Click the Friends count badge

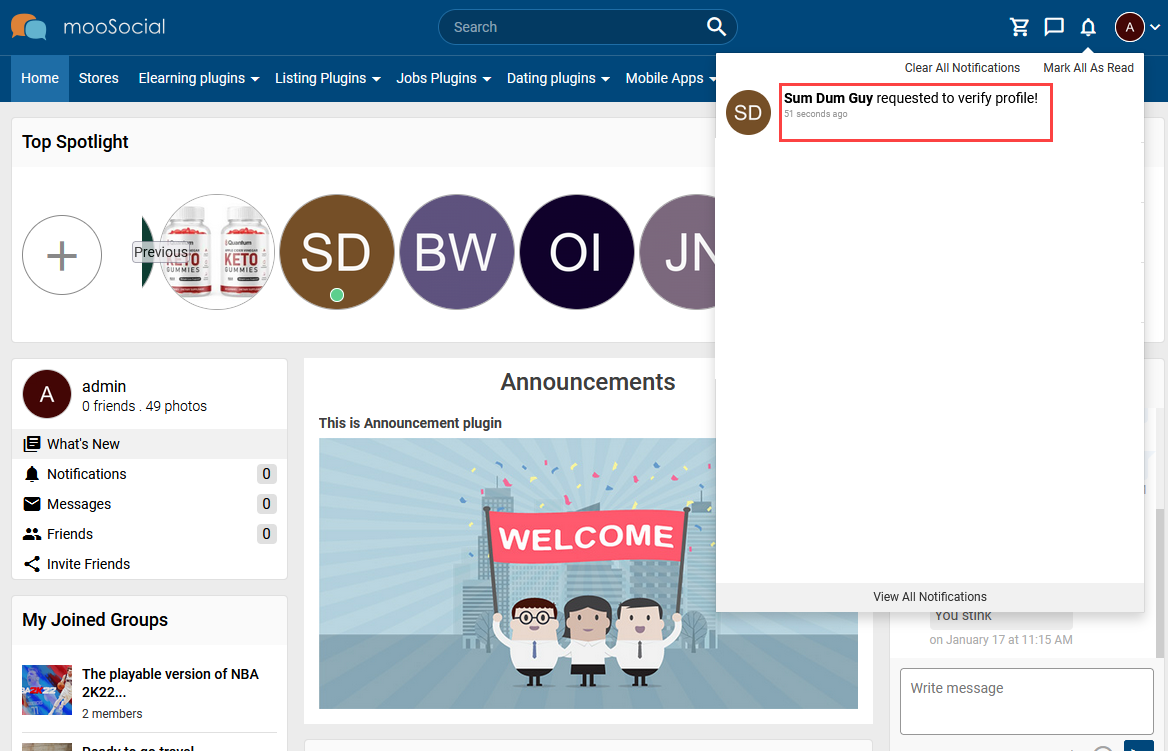pyautogui.click(x=267, y=533)
